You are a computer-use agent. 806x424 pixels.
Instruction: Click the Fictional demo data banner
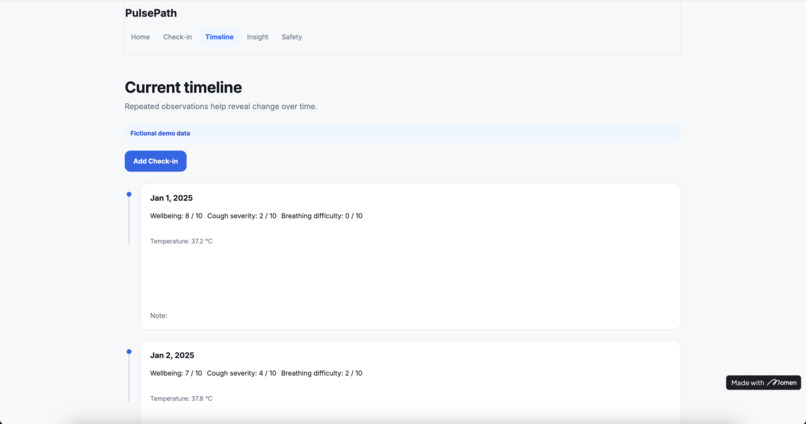pos(402,133)
